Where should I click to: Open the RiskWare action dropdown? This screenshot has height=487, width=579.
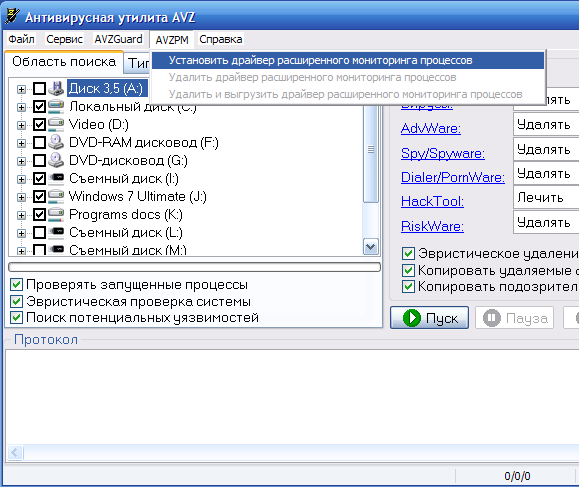tap(546, 222)
